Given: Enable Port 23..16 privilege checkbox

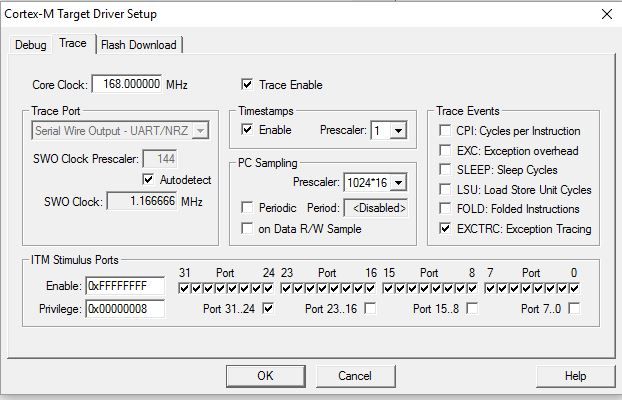Looking at the screenshot, I should click(x=370, y=308).
